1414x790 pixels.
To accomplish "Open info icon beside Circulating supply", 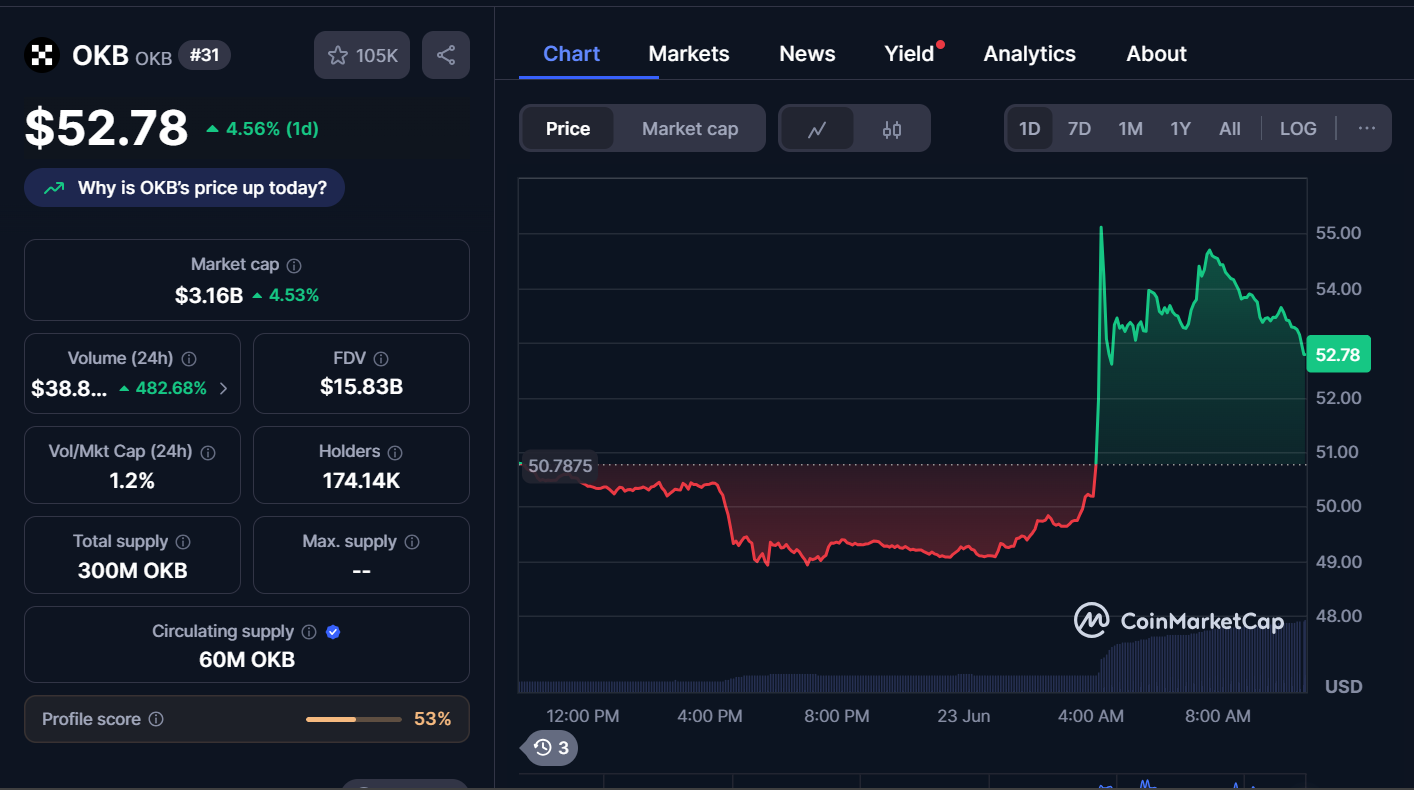I will coord(309,632).
